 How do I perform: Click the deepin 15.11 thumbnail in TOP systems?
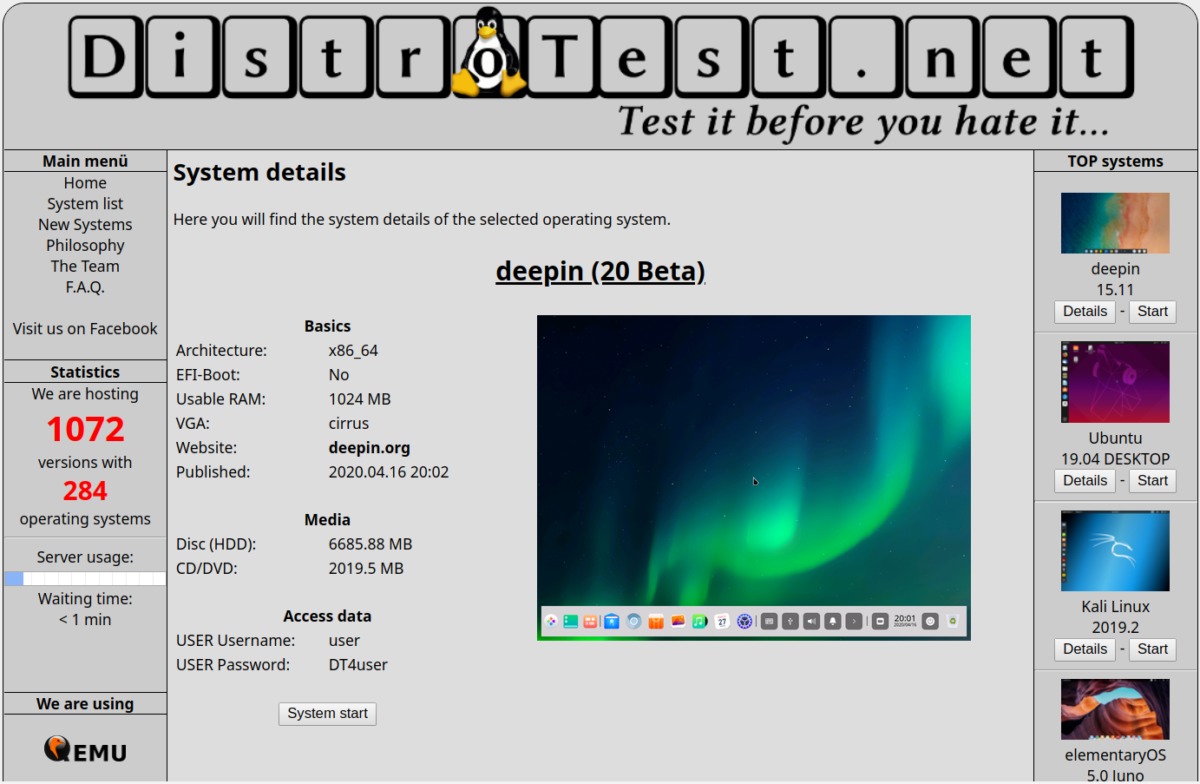click(x=1115, y=223)
